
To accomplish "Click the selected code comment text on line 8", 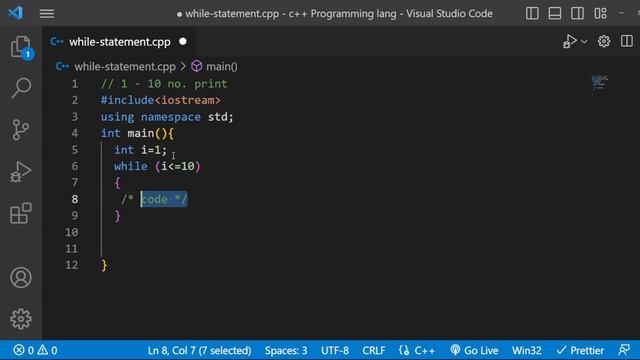I will click(x=164, y=199).
